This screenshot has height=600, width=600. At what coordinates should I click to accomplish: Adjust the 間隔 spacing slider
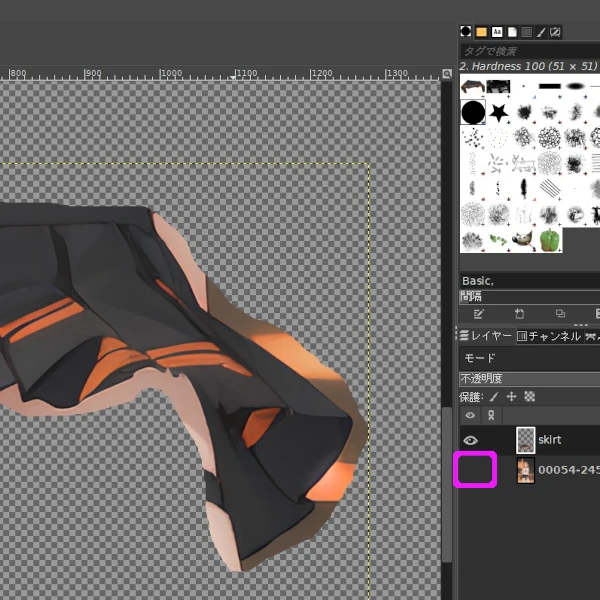point(530,297)
